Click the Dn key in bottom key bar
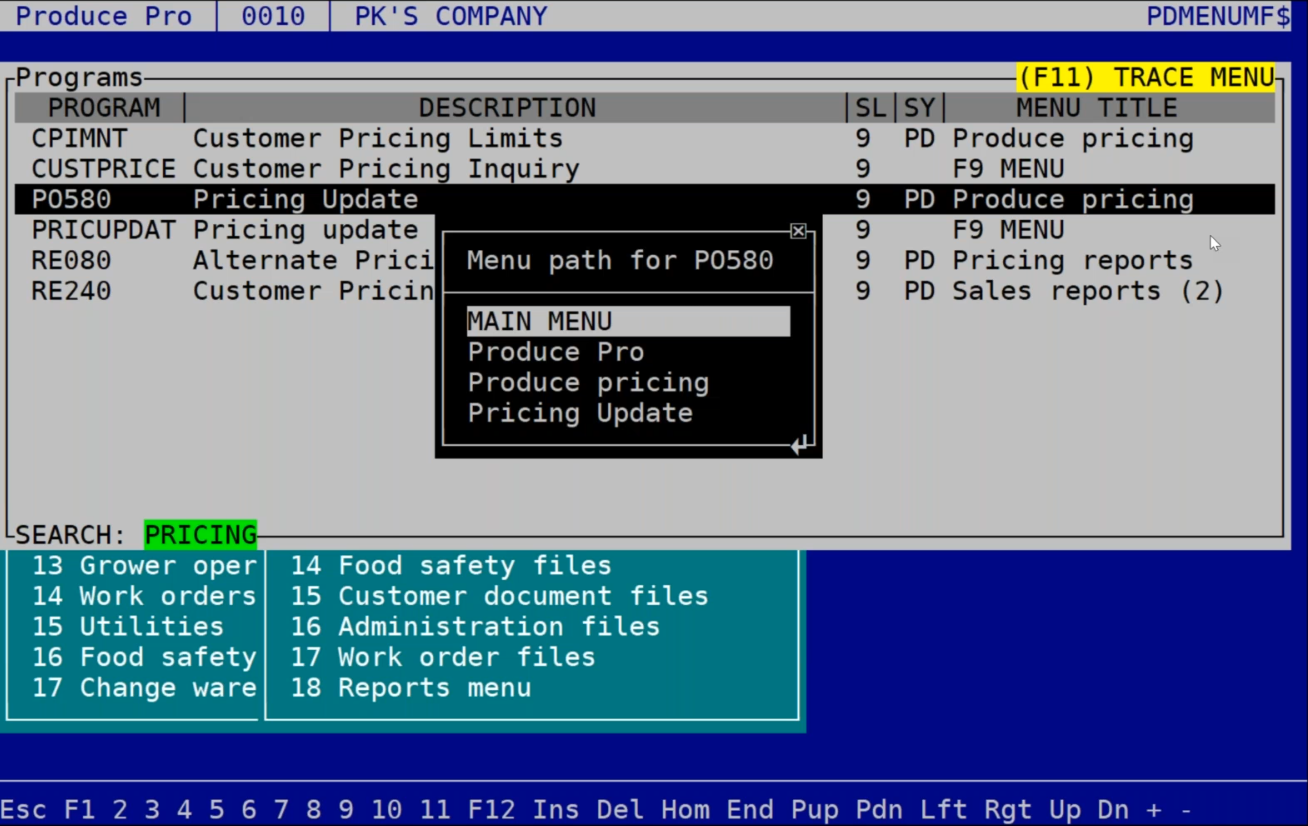The width and height of the screenshot is (1308, 826). coord(1113,809)
